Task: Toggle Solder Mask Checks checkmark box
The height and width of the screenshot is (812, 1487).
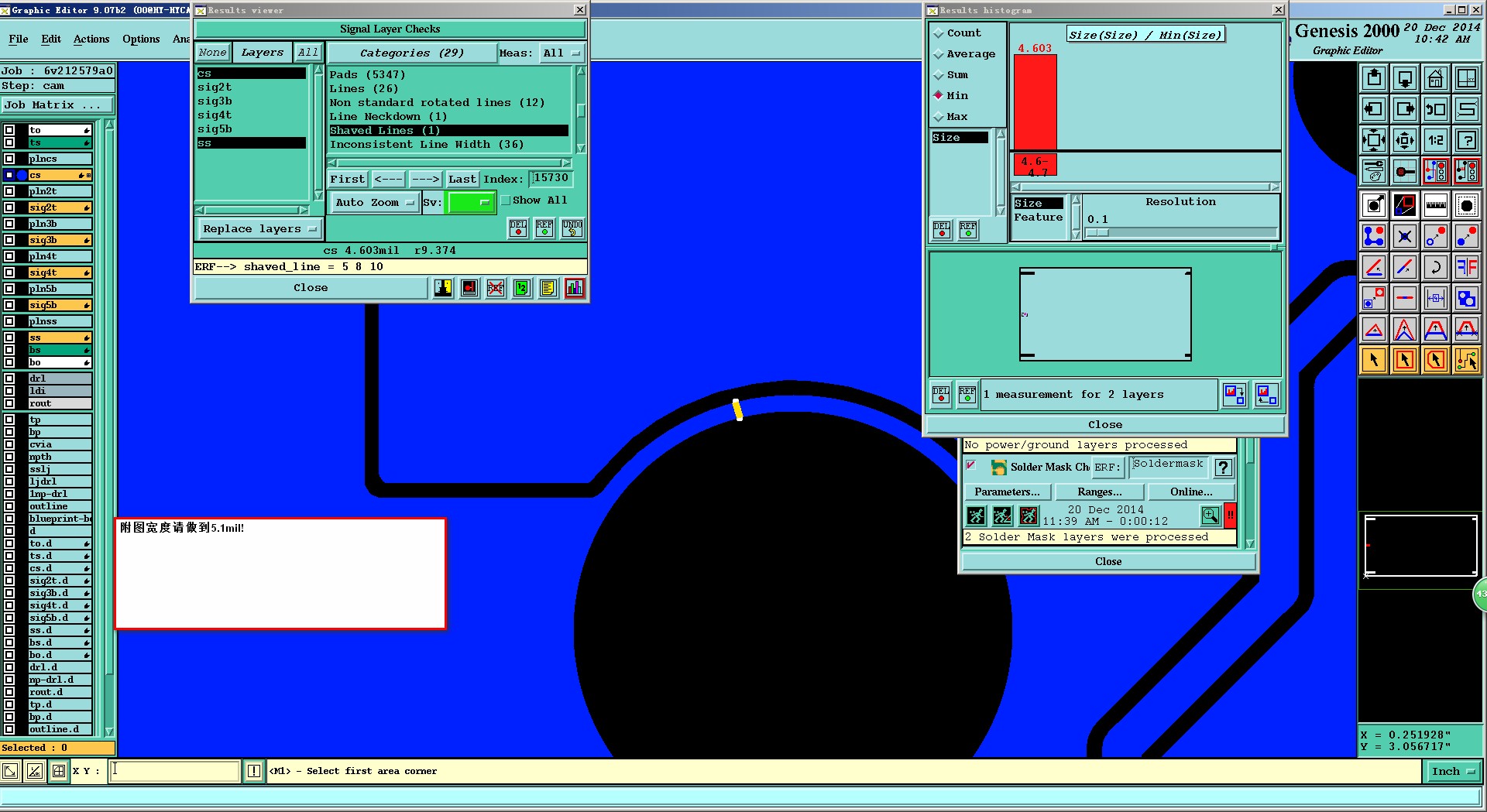Action: [971, 465]
